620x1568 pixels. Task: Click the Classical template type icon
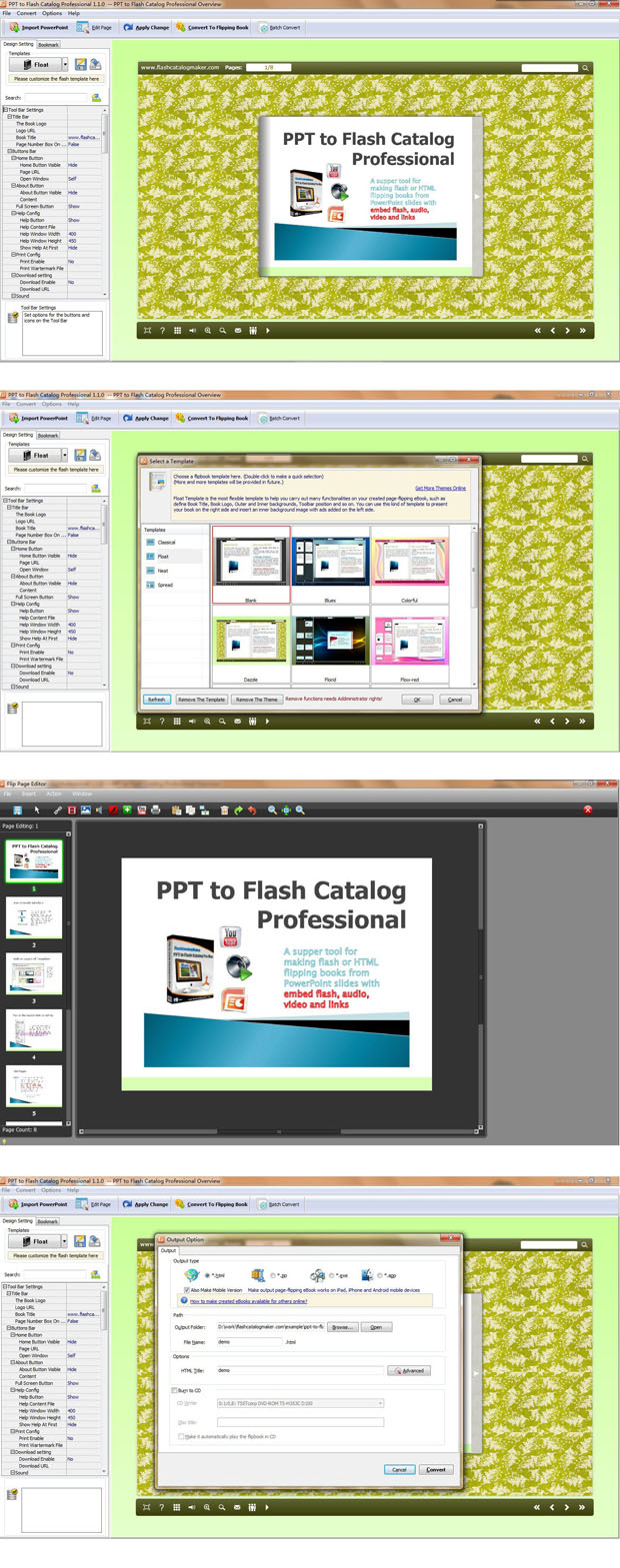tap(151, 542)
